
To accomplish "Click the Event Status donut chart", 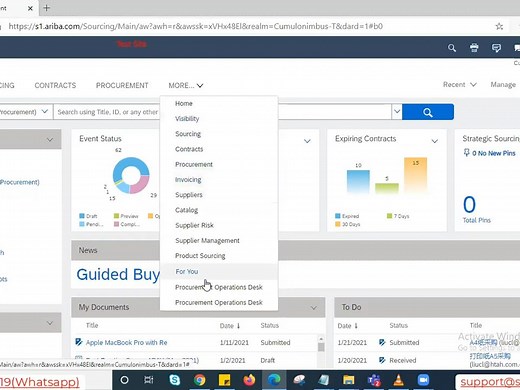I will pos(131,175).
